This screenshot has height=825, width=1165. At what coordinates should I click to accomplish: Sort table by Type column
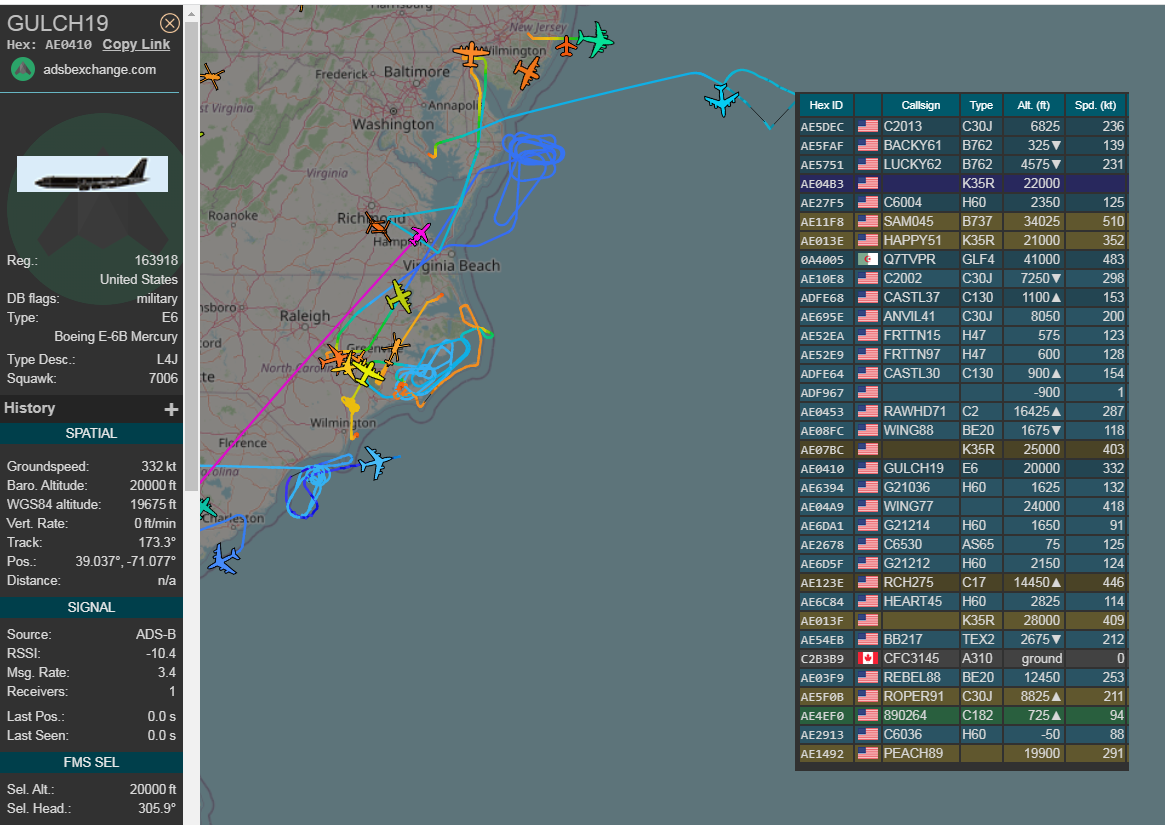click(x=981, y=106)
